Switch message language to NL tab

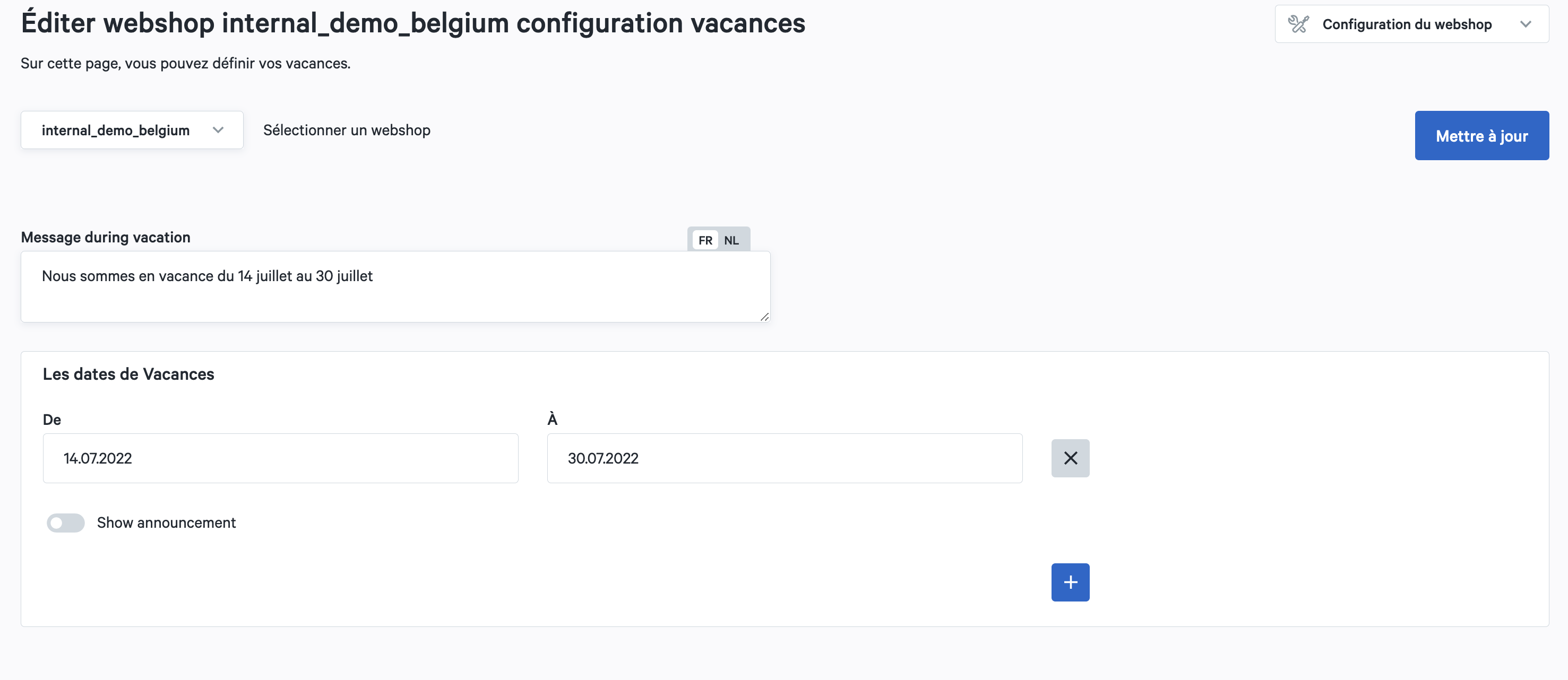pos(731,240)
